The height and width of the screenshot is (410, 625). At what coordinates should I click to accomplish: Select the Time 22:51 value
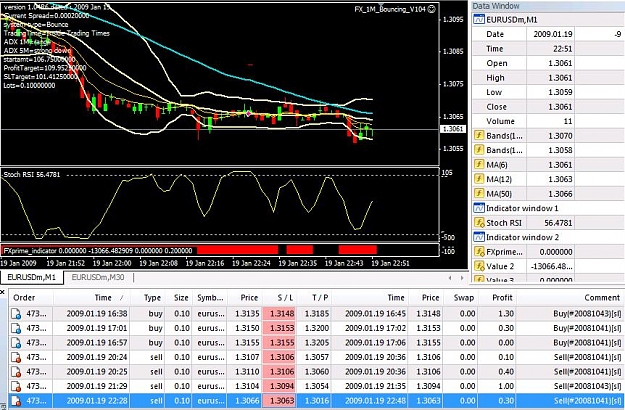[562, 49]
